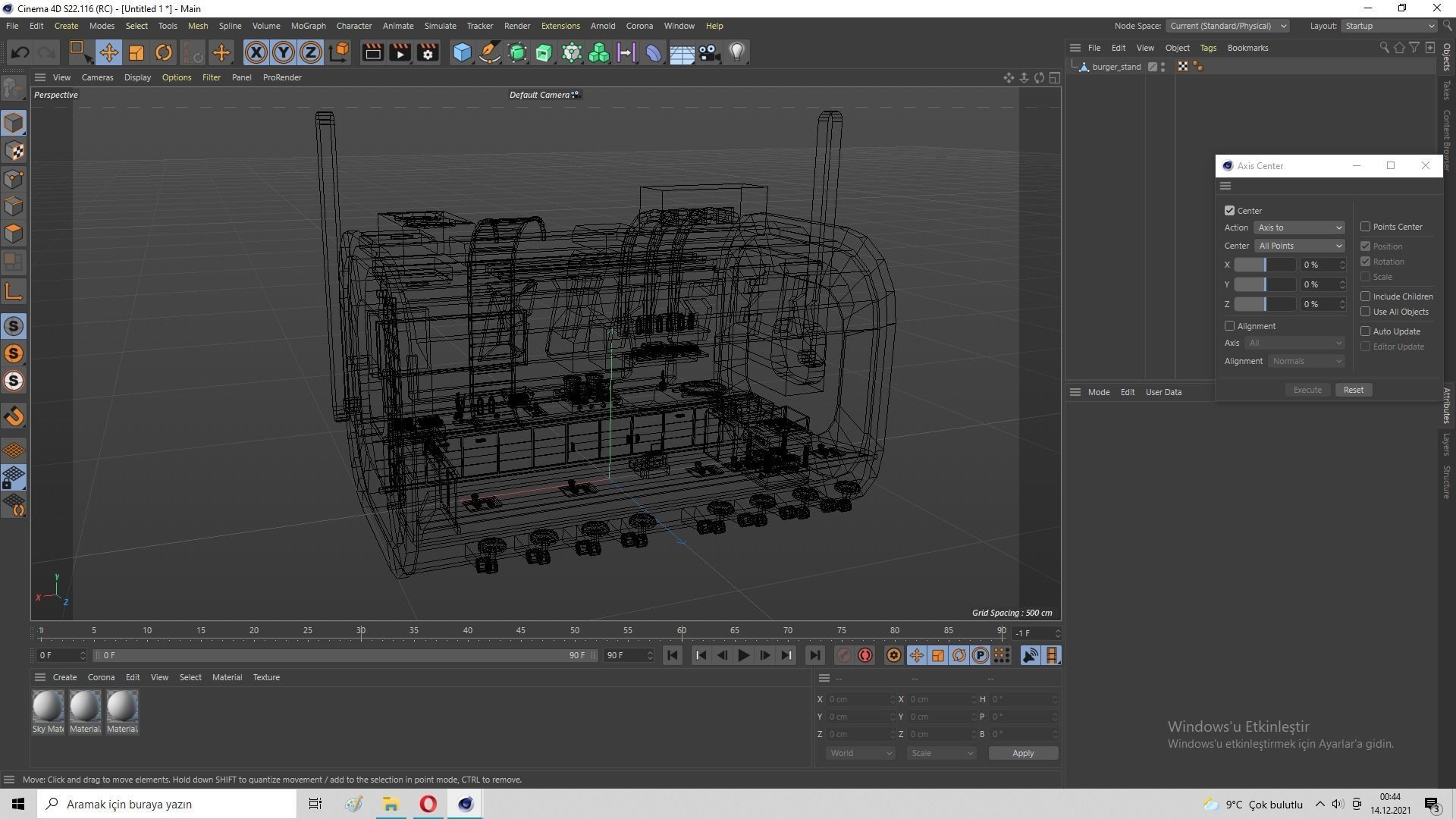Open Object Manager Tags menu

point(1208,48)
